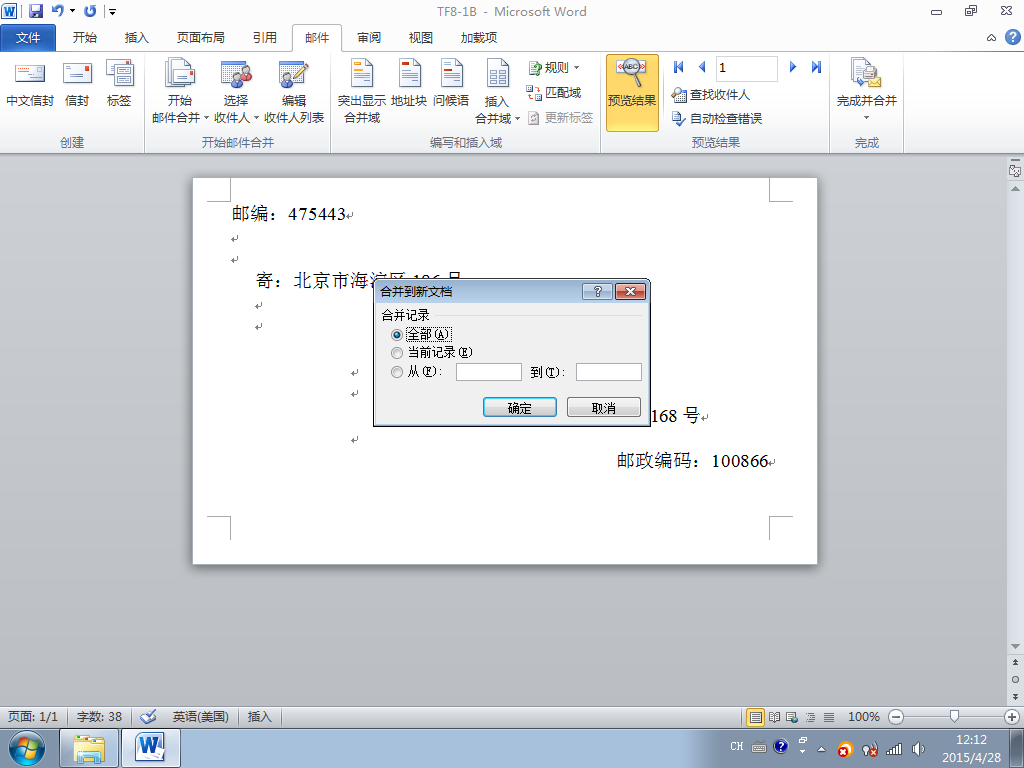Click the 从 start record field
Viewport: 1024px width, 768px height.
[x=488, y=372]
